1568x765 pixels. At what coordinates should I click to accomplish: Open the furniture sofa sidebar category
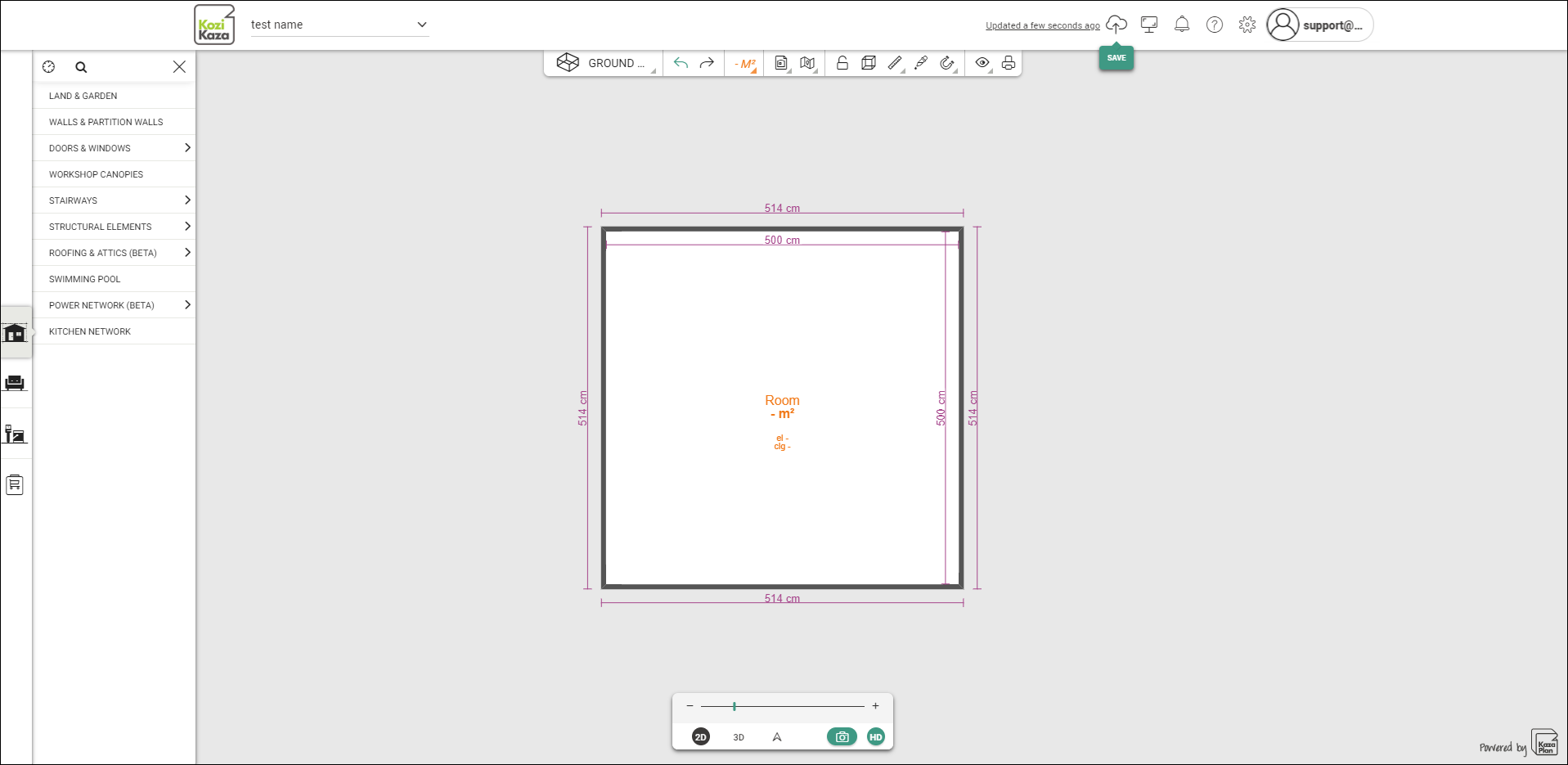pyautogui.click(x=15, y=383)
